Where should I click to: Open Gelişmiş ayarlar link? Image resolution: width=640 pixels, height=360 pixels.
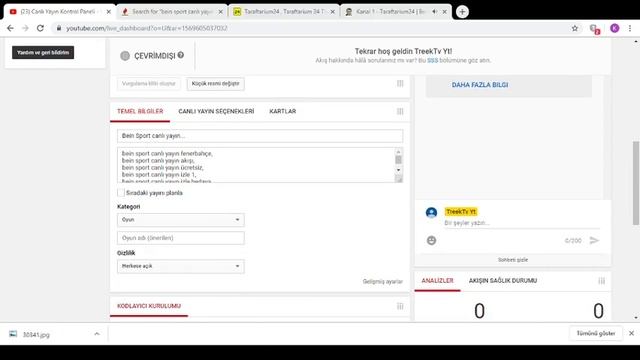click(382, 282)
